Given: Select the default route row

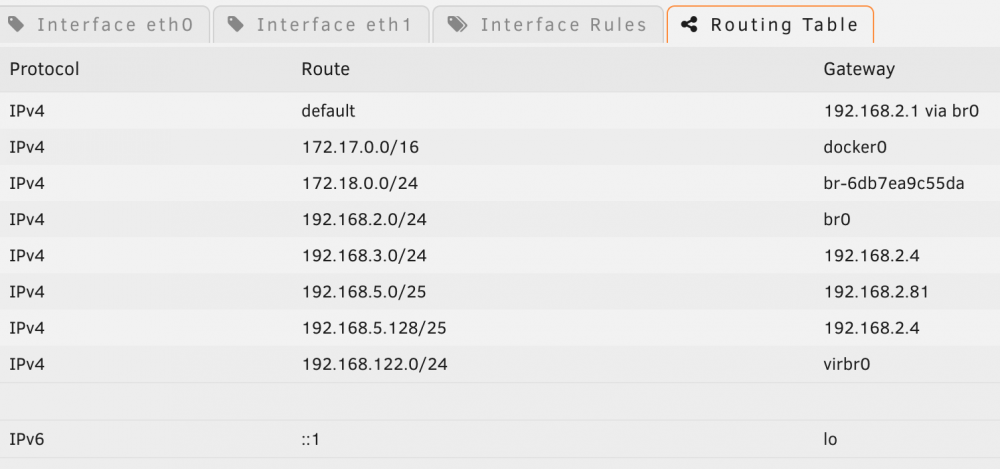Looking at the screenshot, I should (x=500, y=111).
